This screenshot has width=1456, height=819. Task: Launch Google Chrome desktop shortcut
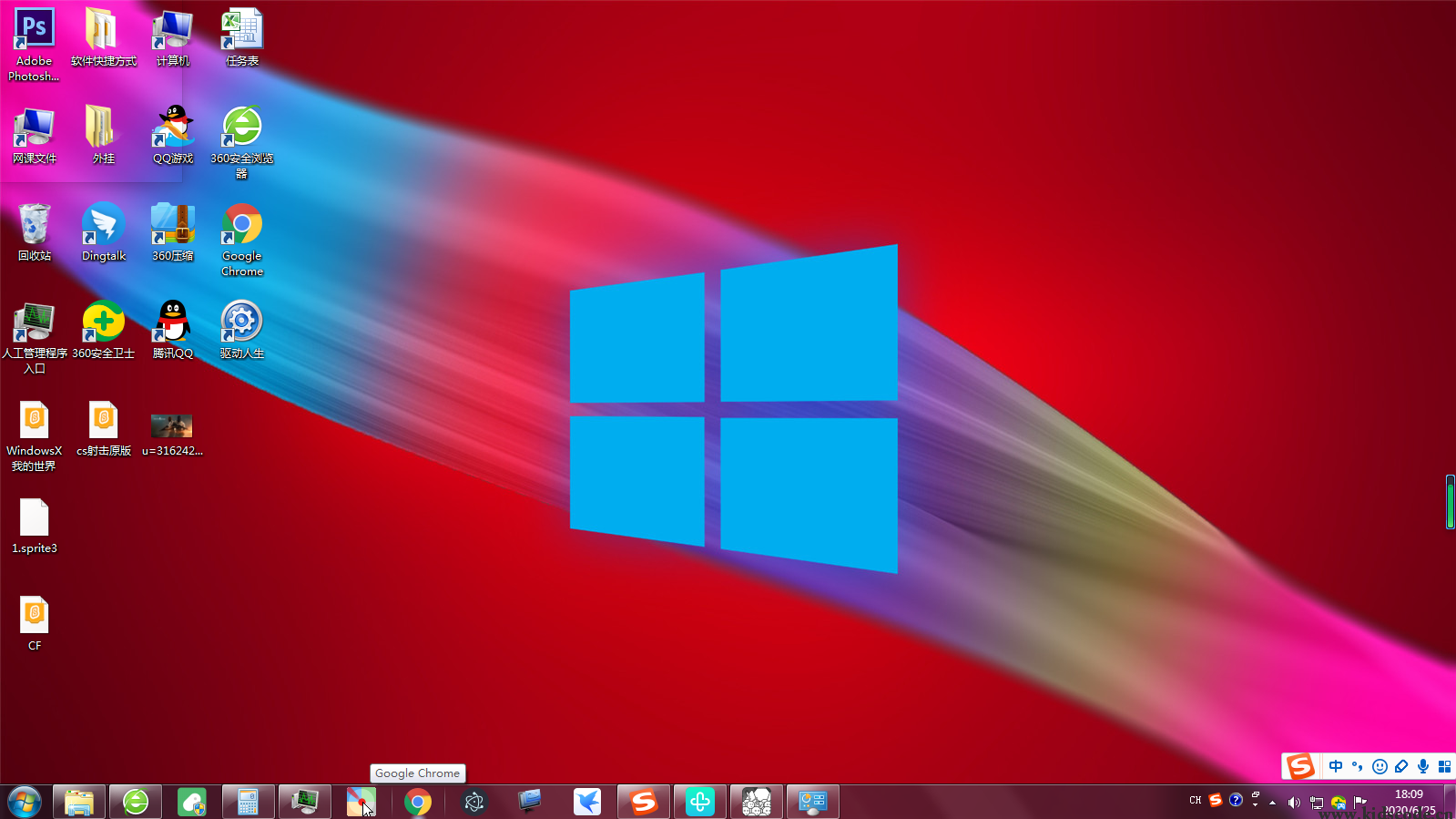click(242, 240)
